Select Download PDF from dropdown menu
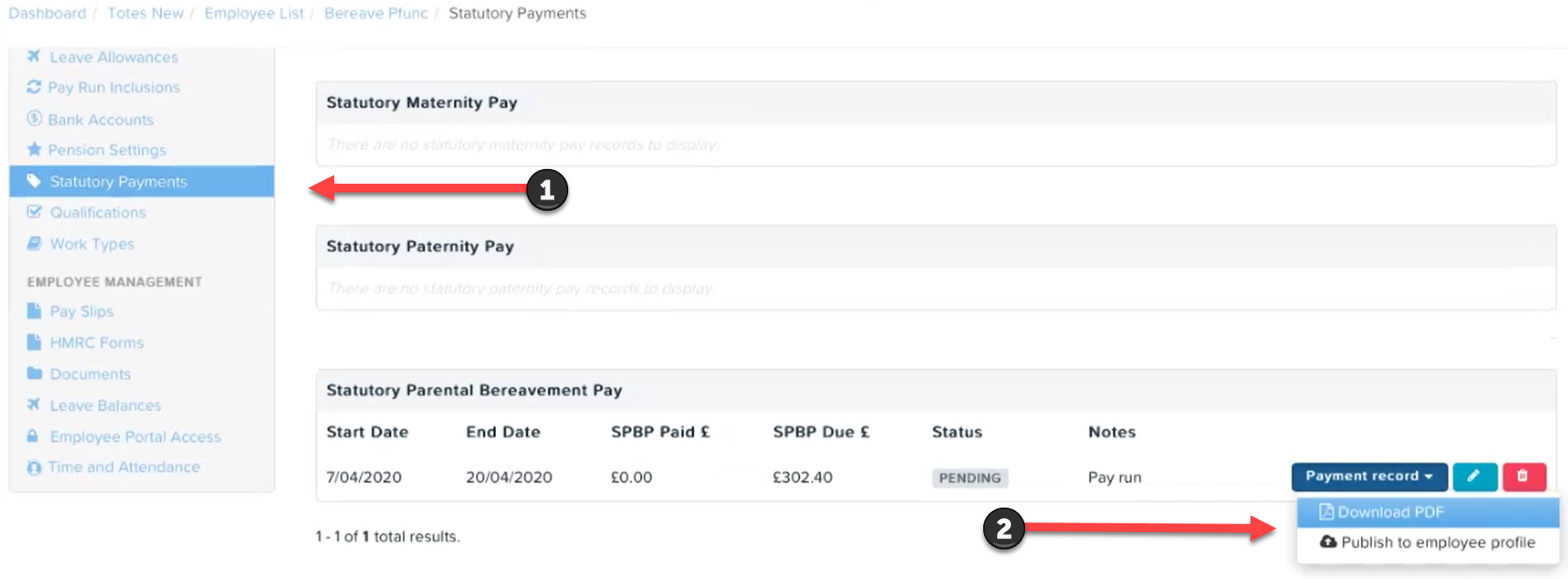Image resolution: width=1568 pixels, height=579 pixels. tap(1427, 512)
